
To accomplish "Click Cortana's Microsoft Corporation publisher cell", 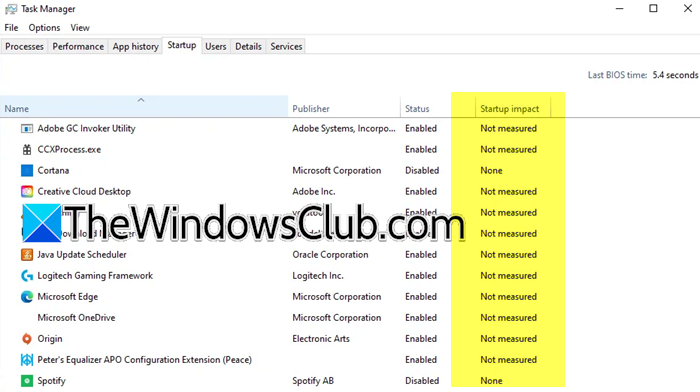I will [x=337, y=171].
